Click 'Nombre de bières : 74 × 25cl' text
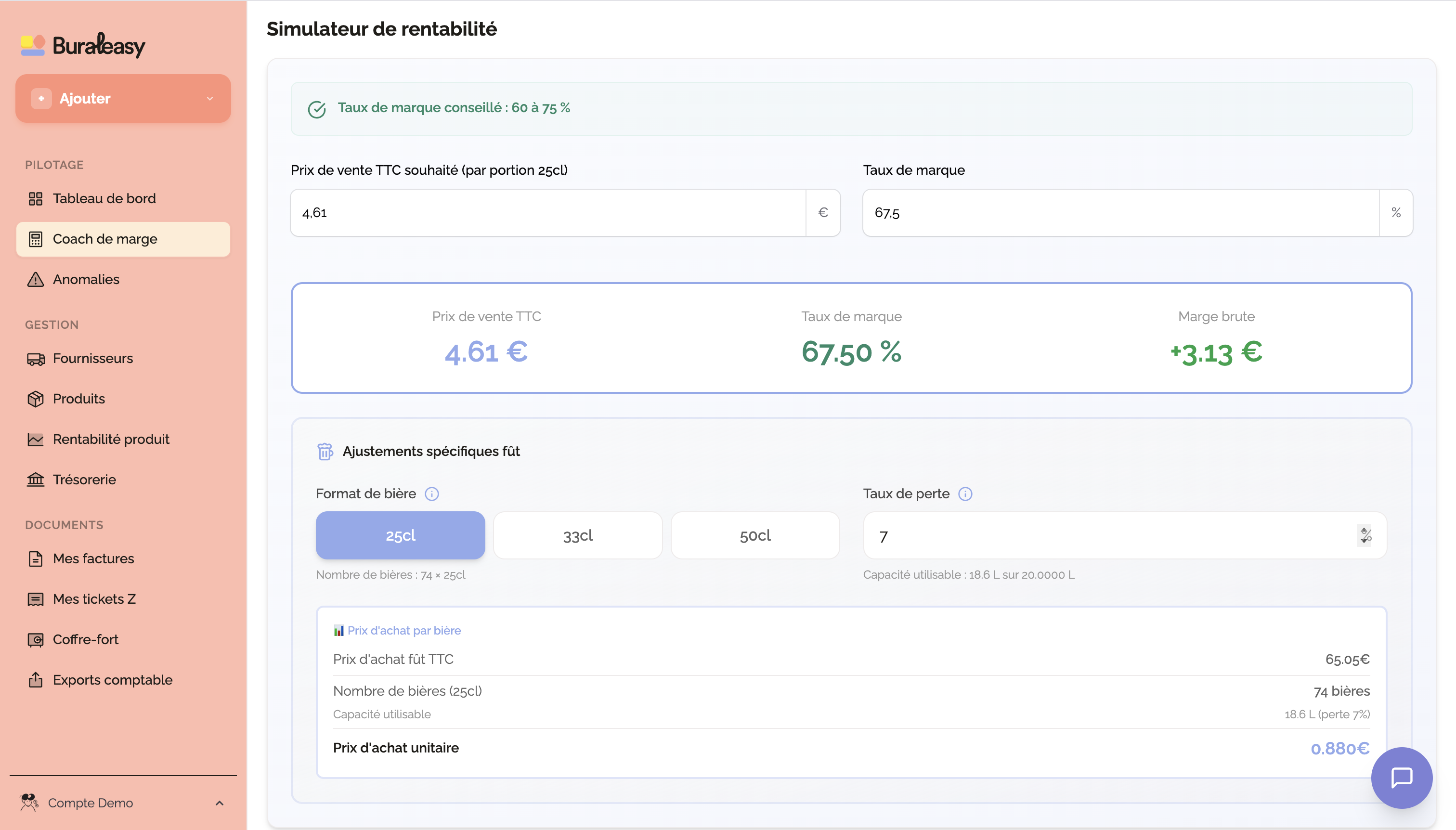This screenshot has height=830, width=1456. click(x=390, y=575)
